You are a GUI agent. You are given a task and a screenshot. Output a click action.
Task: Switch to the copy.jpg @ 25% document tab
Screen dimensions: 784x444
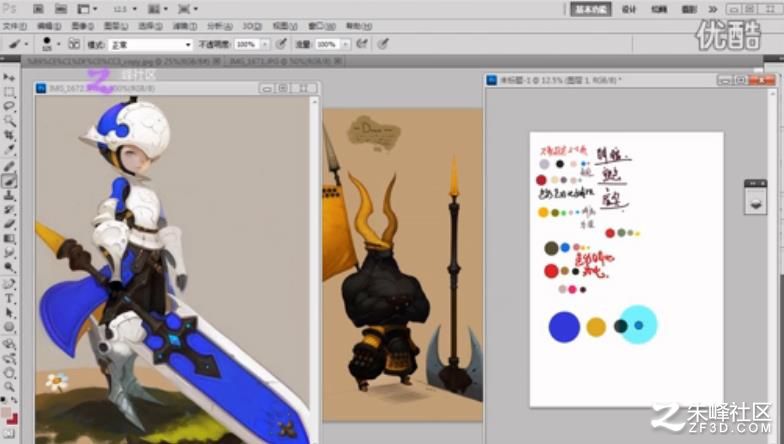click(x=124, y=61)
